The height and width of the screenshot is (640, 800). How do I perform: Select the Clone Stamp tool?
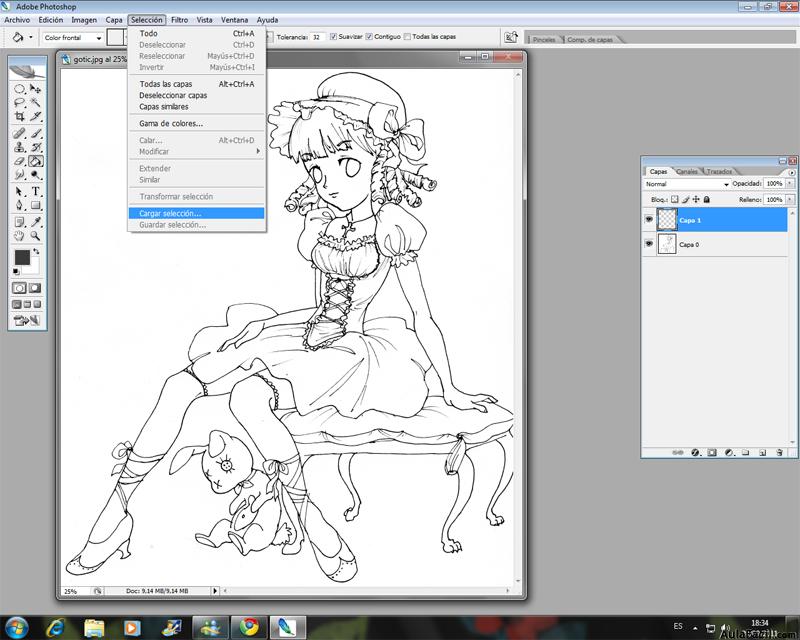[19, 147]
